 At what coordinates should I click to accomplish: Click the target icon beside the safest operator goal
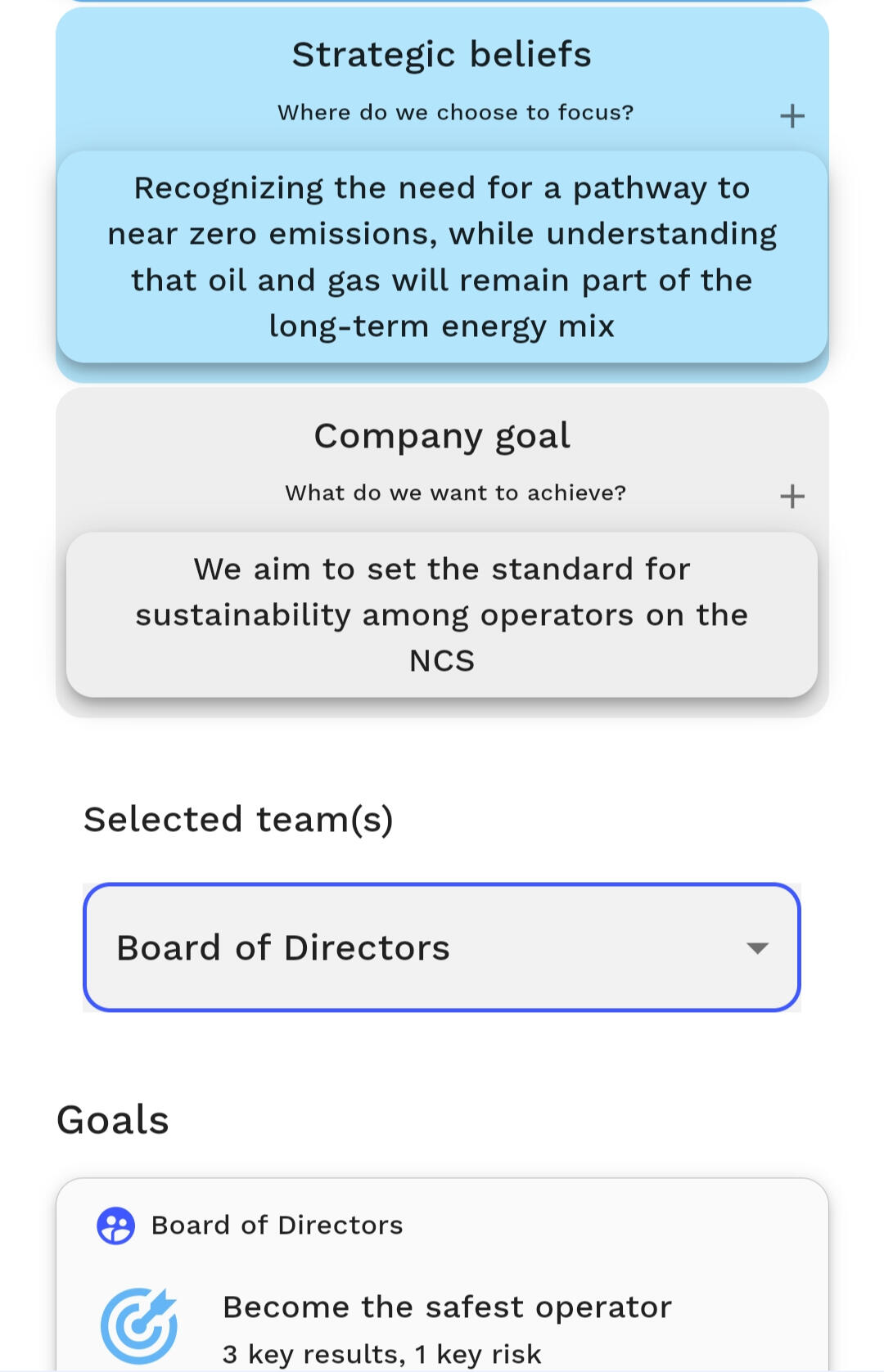coord(139,1325)
